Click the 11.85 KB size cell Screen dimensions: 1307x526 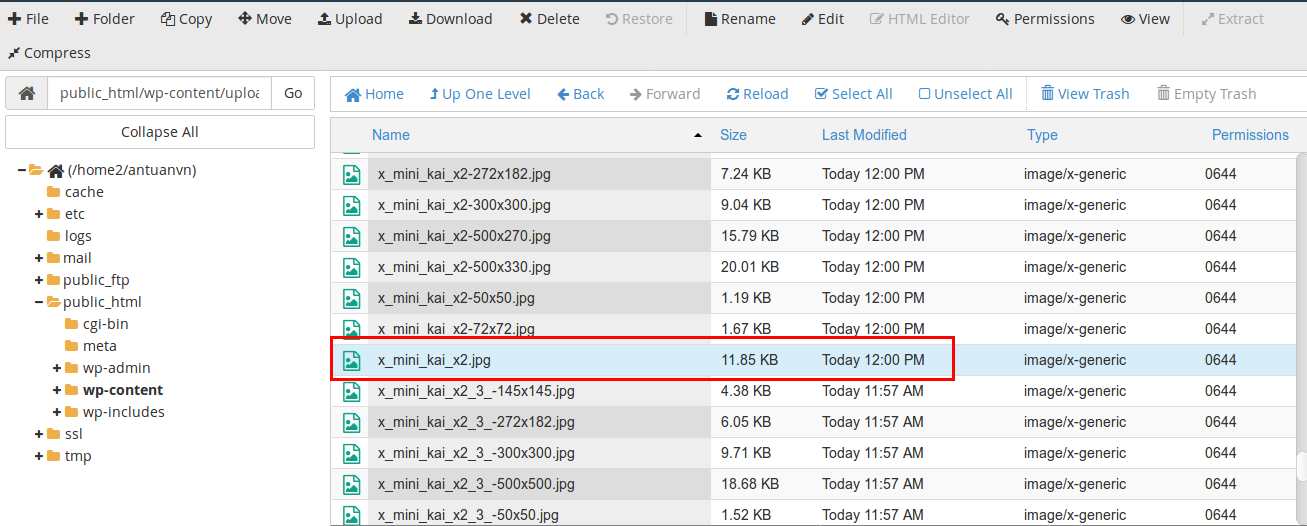[x=749, y=360]
